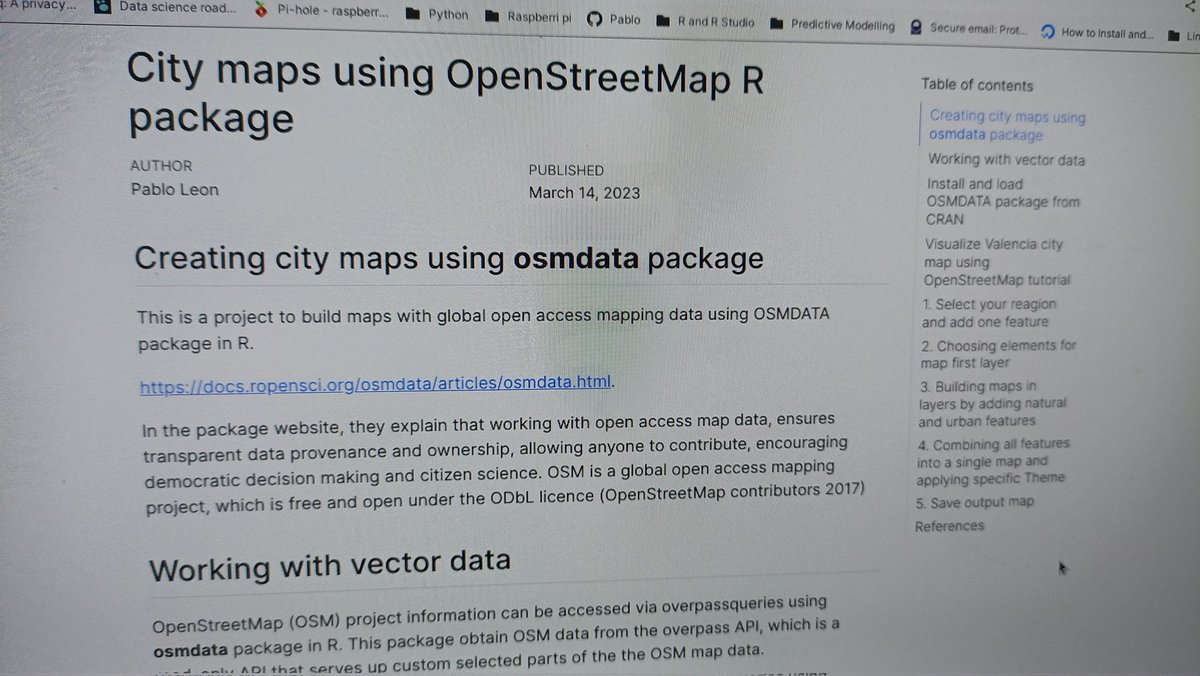Click 'Creating city maps using osmdata package' link
The height and width of the screenshot is (676, 1200).
point(1006,124)
